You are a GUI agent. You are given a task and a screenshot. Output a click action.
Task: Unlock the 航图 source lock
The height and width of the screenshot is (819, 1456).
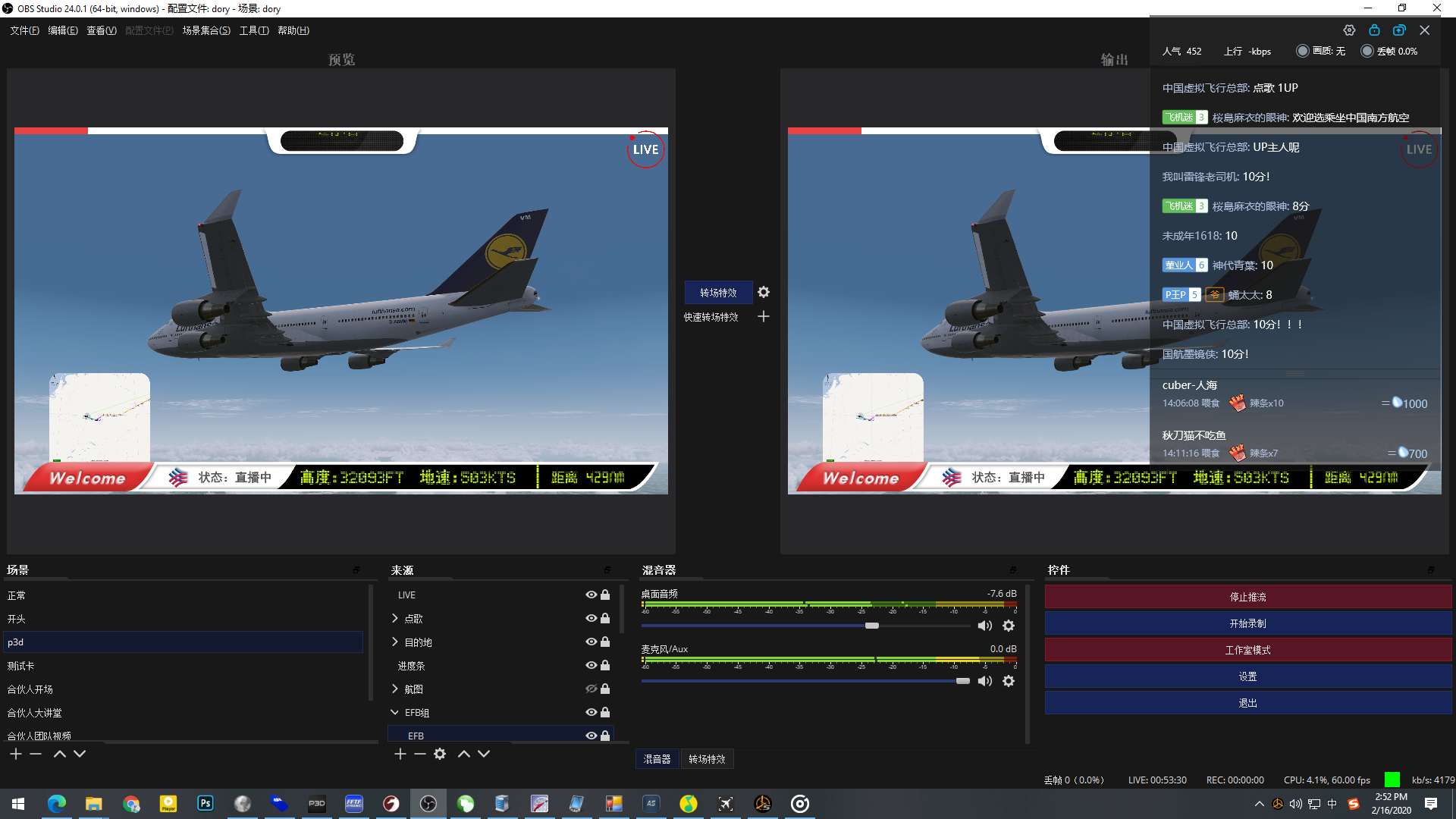605,689
